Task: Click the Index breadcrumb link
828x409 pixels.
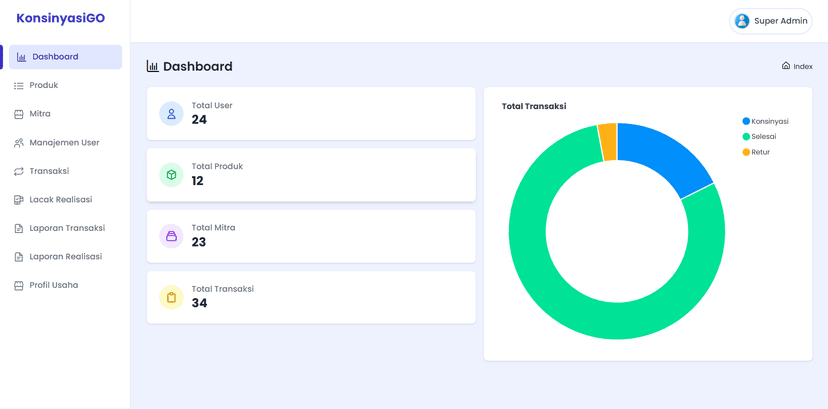Action: [x=802, y=66]
